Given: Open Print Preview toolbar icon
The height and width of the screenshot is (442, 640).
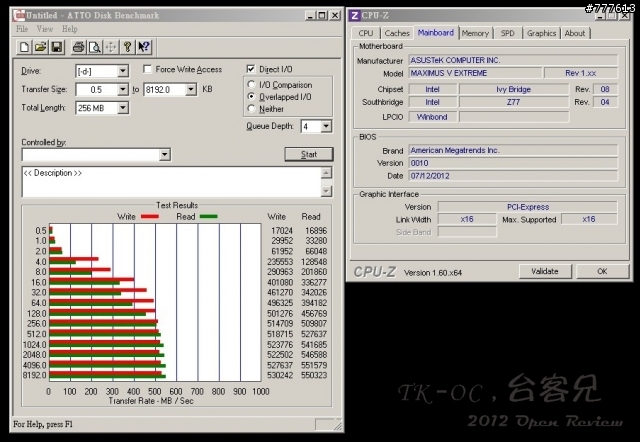Looking at the screenshot, I should [95, 47].
